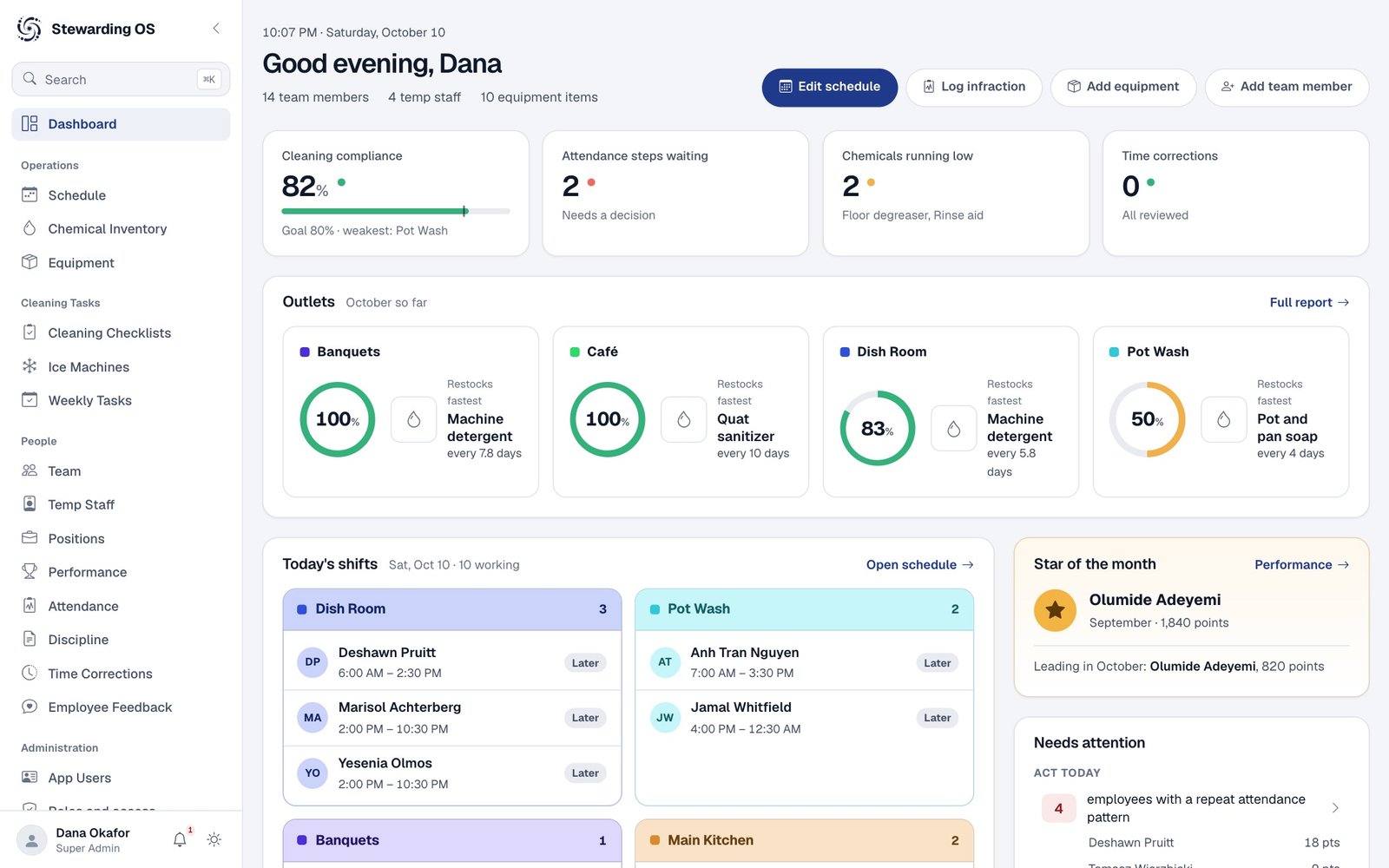Open Chemical Inventory page
The image size is (1389, 868).
click(121, 229)
